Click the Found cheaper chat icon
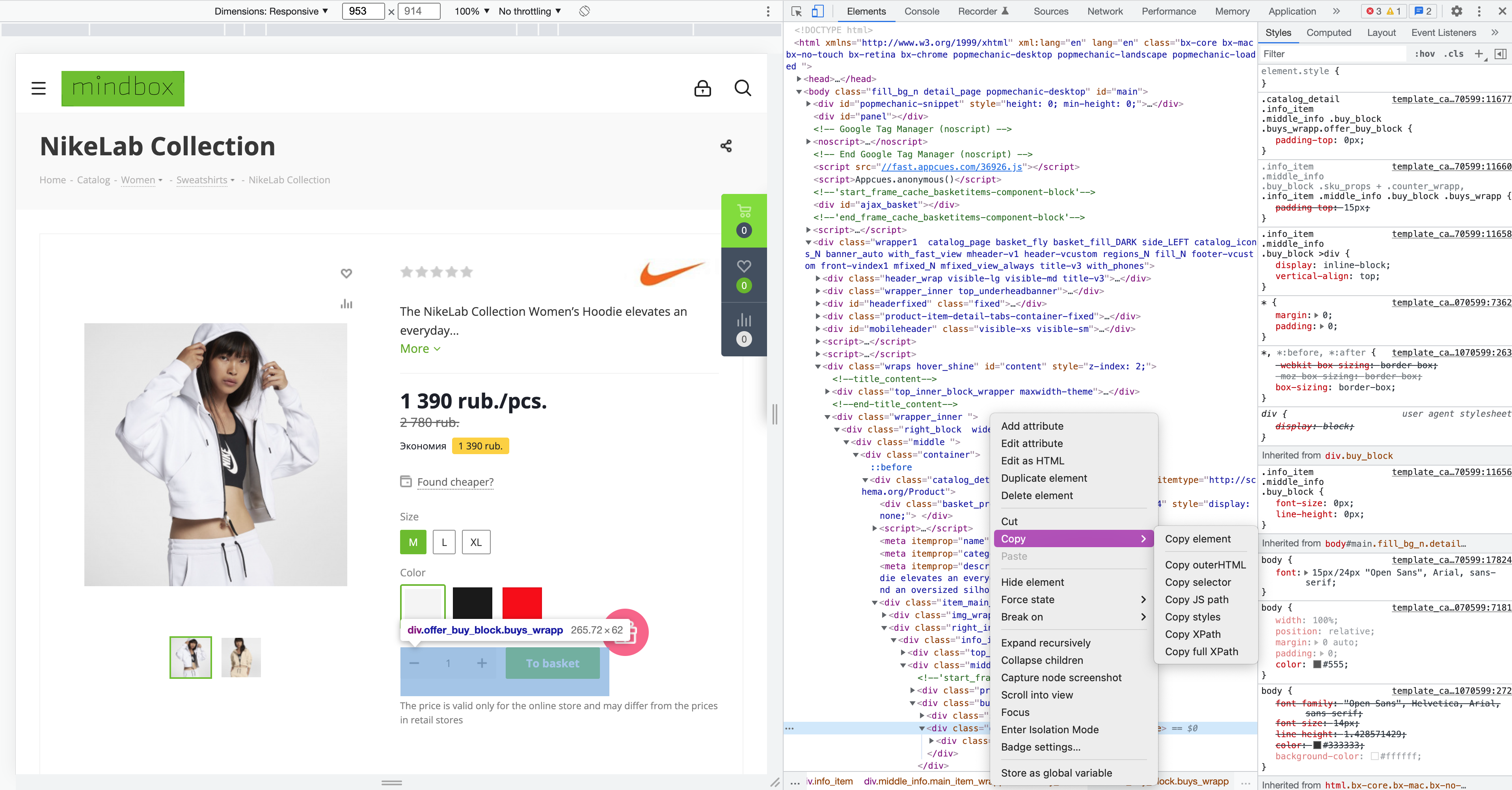 406,481
